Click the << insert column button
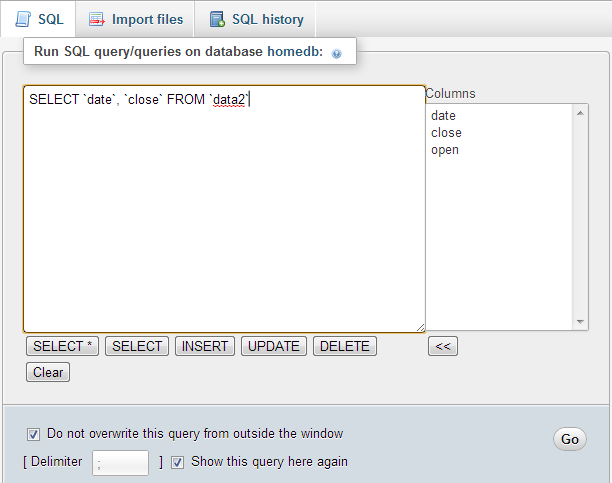 (x=443, y=346)
